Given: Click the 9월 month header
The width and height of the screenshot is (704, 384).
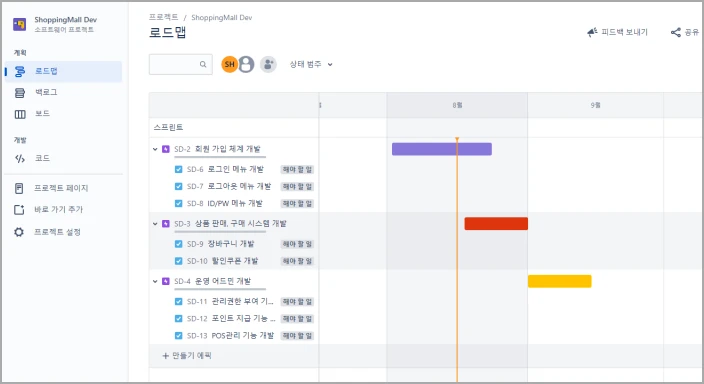Looking at the screenshot, I should [595, 105].
